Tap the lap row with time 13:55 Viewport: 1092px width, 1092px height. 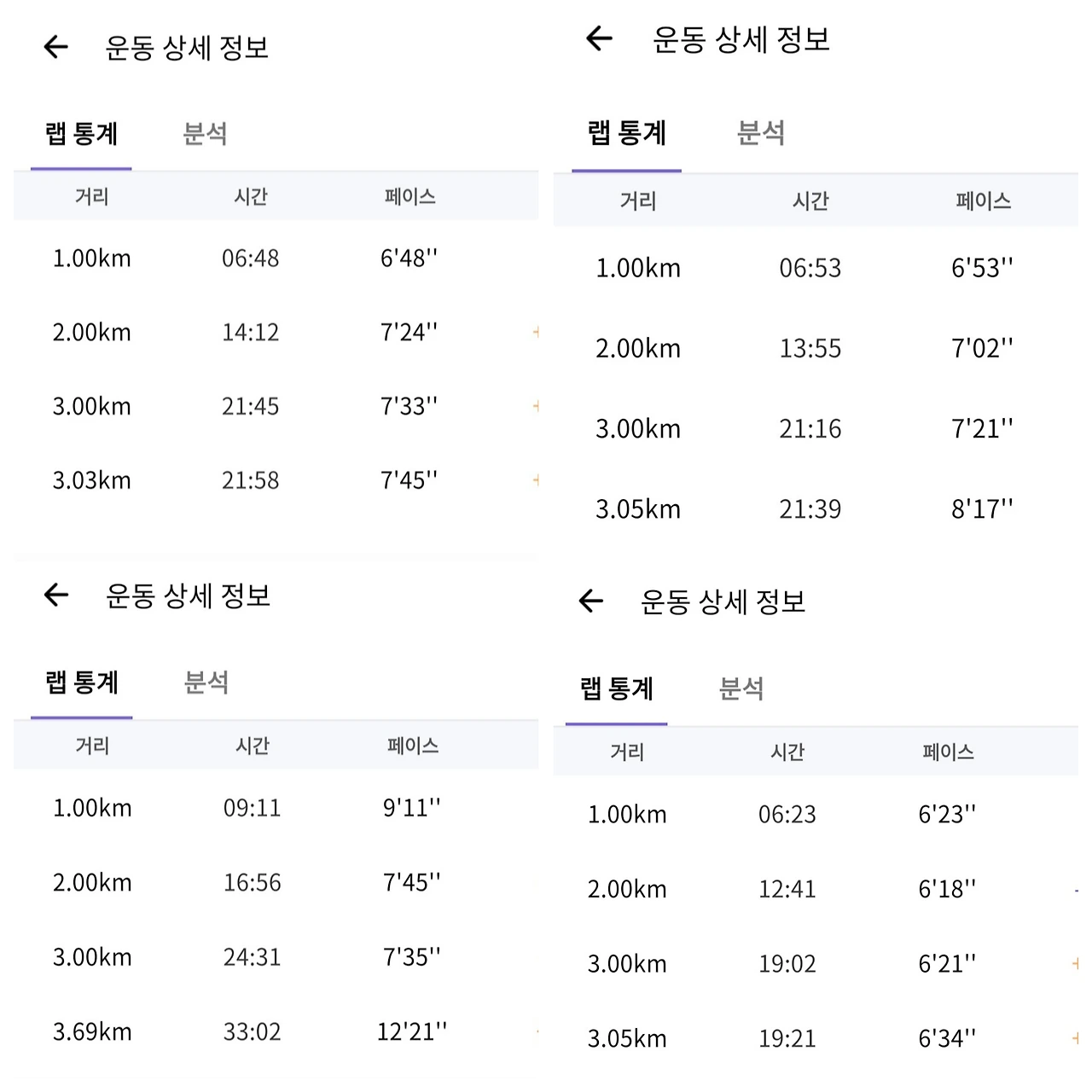coord(810,348)
